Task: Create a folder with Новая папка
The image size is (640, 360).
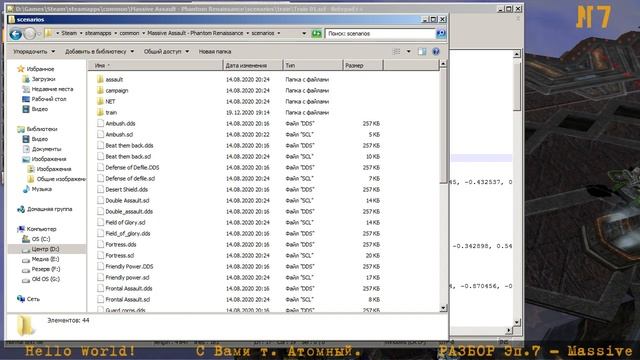Action: point(215,51)
